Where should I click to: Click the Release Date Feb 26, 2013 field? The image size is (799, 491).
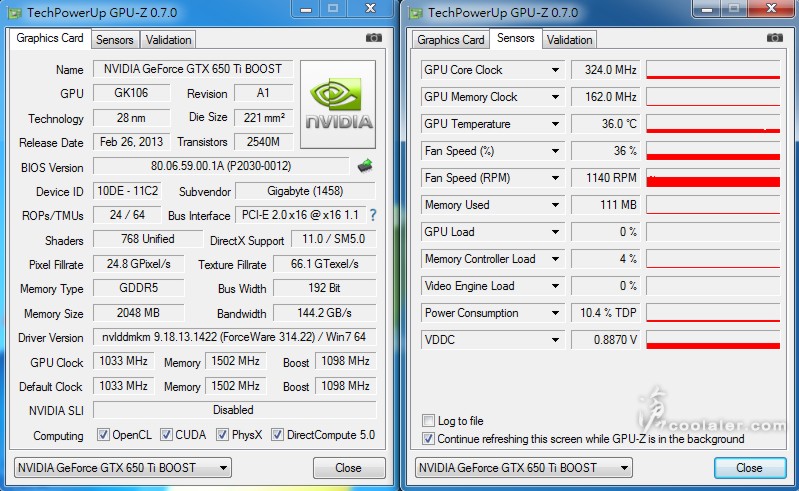tap(131, 142)
